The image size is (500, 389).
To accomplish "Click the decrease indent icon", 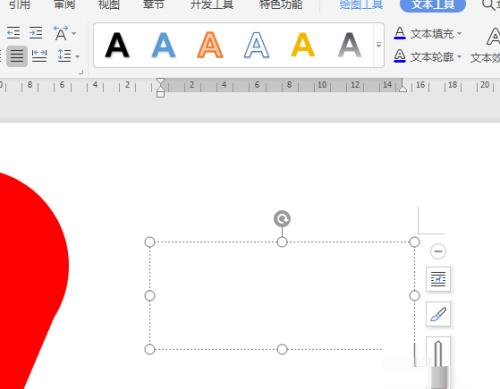I will click(13, 33).
